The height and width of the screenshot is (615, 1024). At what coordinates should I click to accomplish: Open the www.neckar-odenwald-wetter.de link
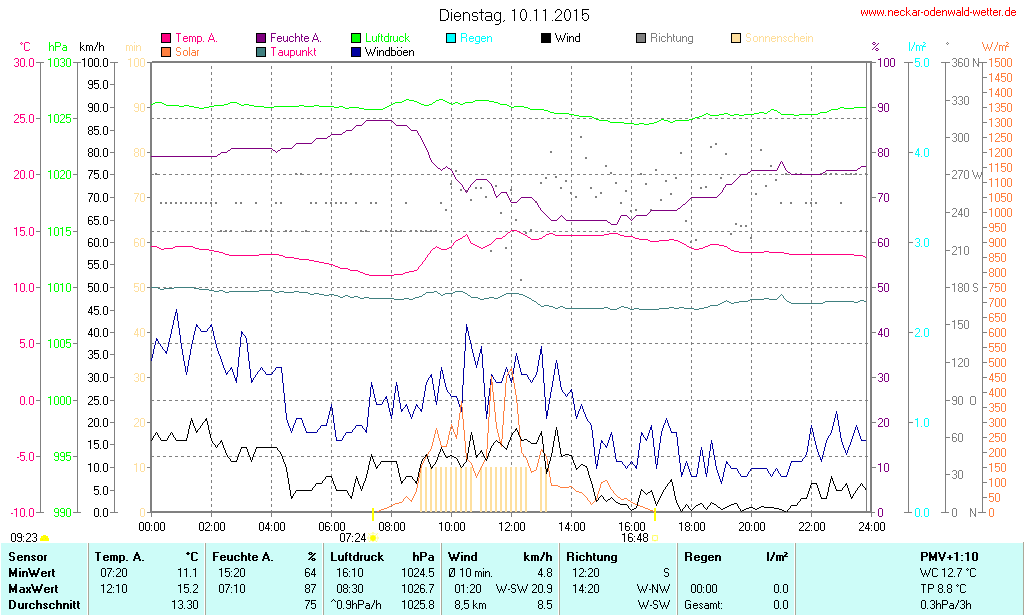(939, 13)
